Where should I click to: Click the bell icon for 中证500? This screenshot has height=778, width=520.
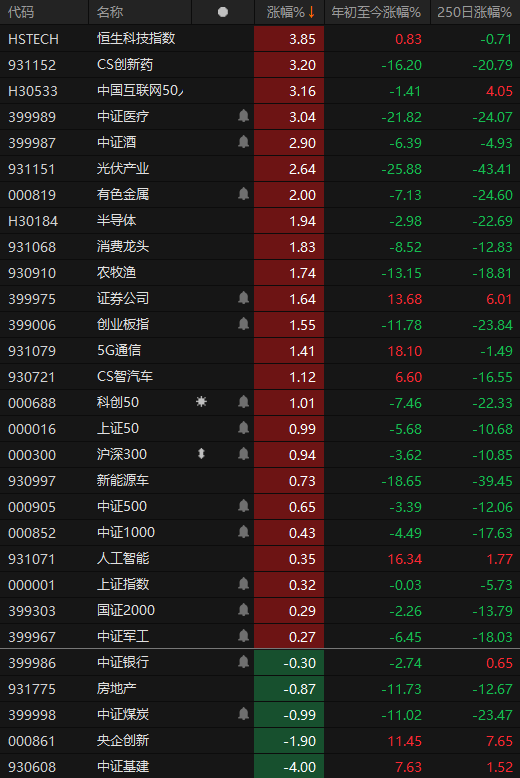243,506
